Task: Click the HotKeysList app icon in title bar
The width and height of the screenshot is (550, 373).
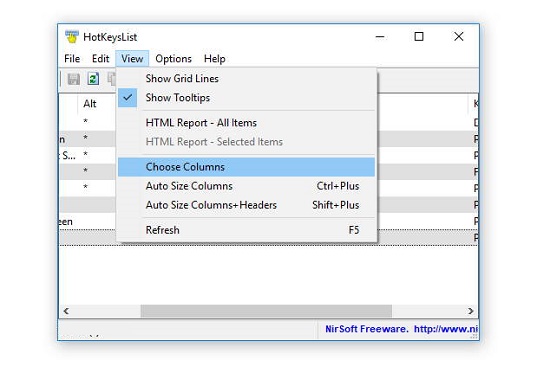Action: click(x=72, y=37)
